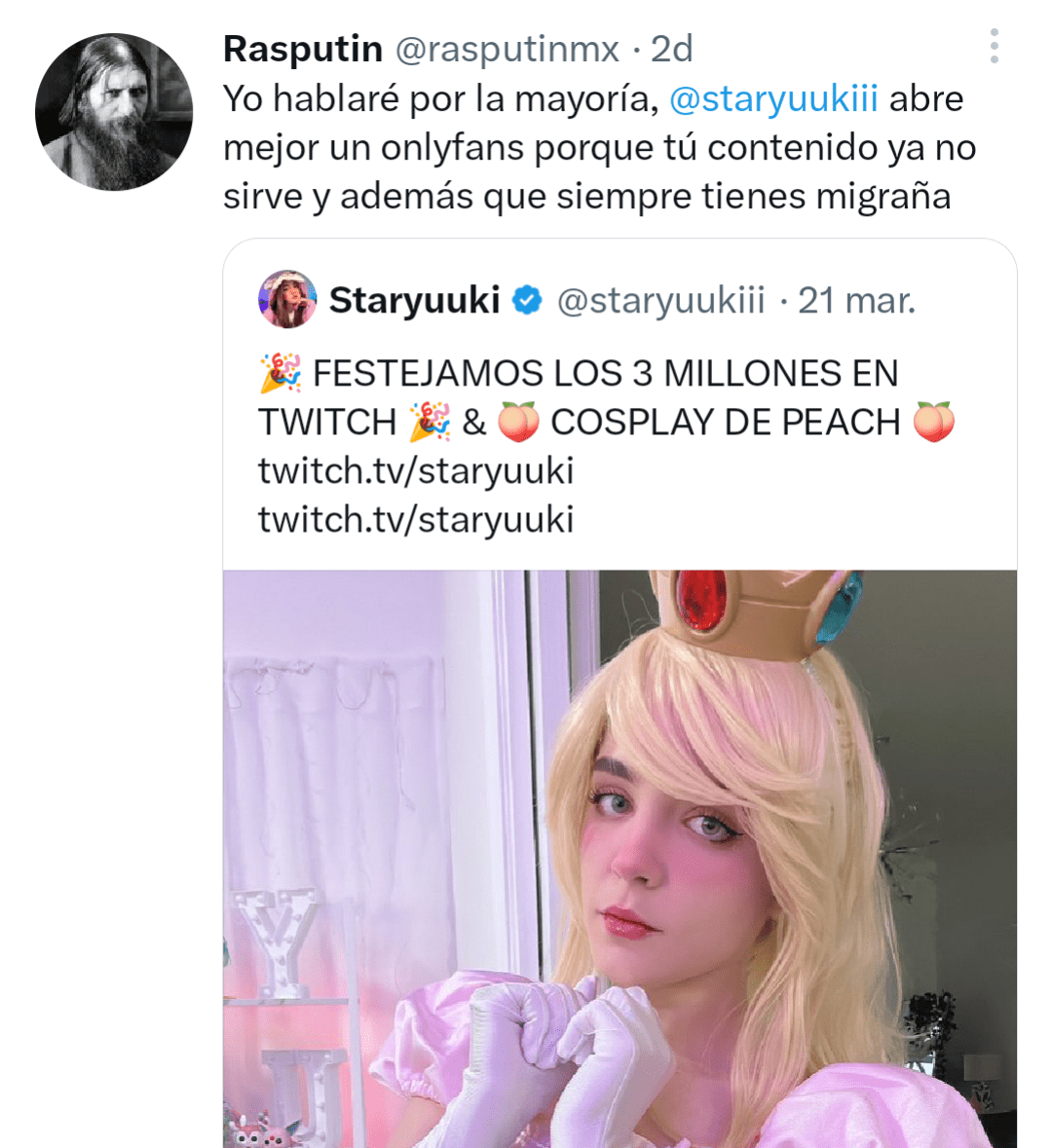Open the @rasputinmx handle
The image size is (1052, 1148).
coord(507,49)
